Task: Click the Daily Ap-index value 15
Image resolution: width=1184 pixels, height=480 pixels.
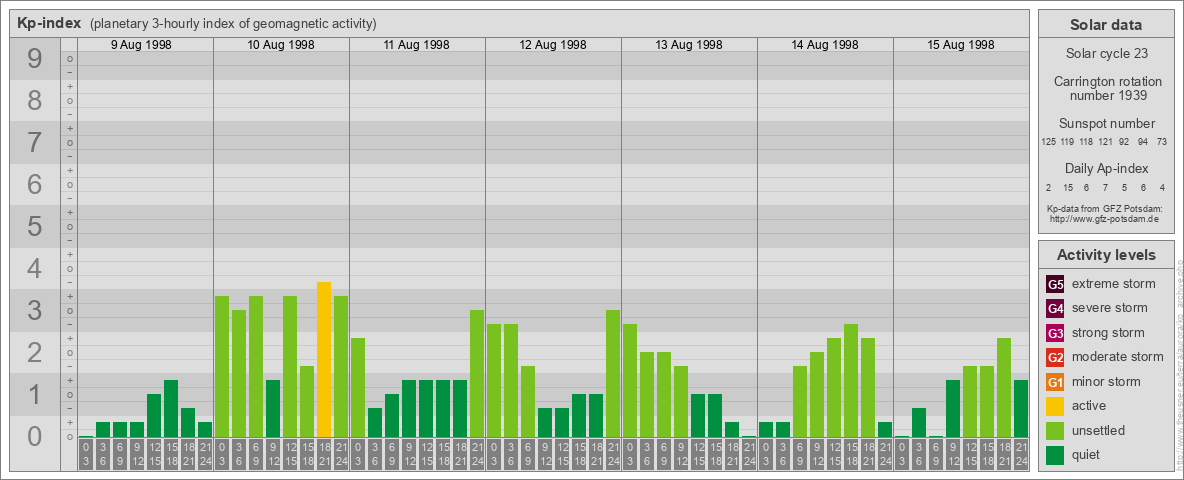Action: (x=1067, y=187)
